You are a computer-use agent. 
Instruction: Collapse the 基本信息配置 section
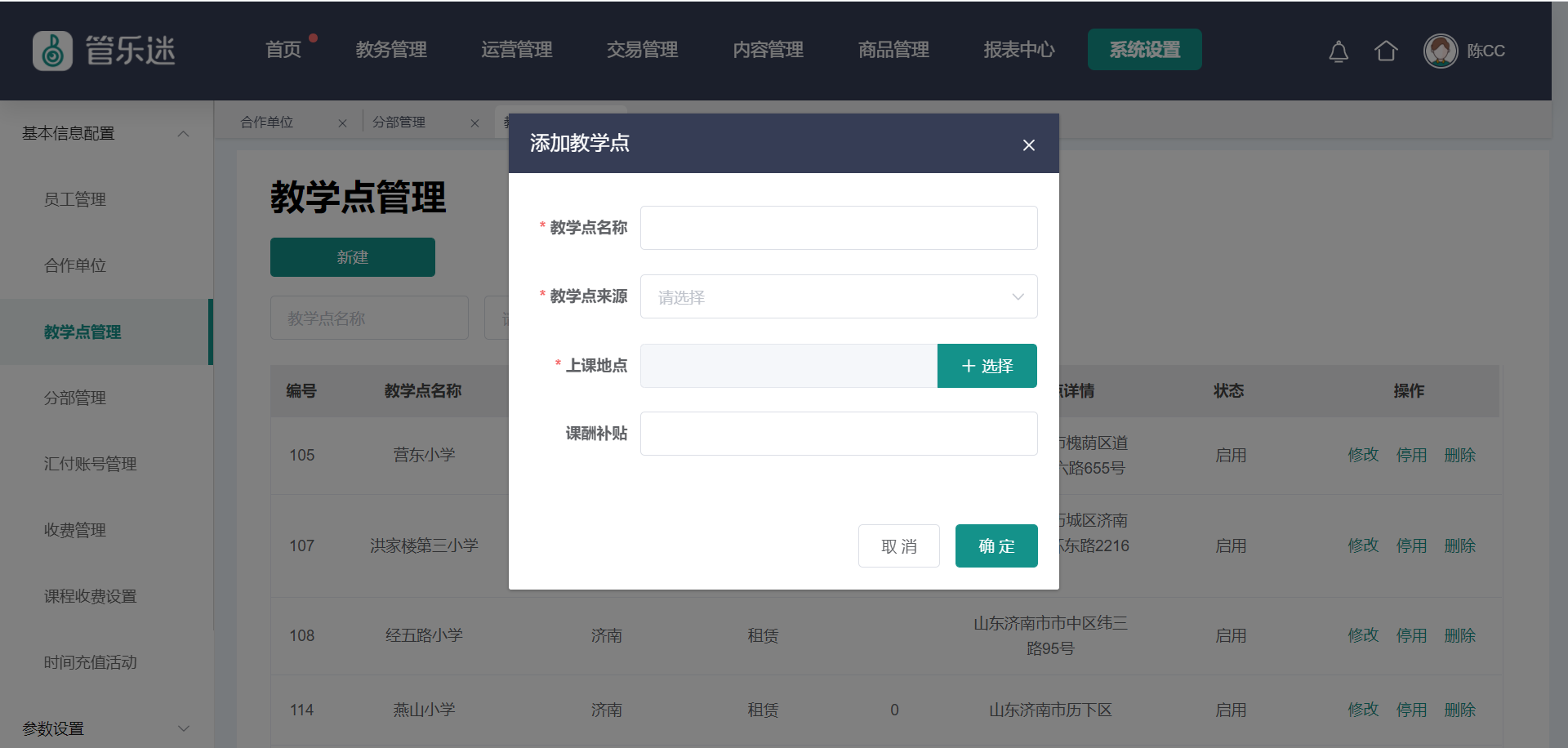point(183,134)
